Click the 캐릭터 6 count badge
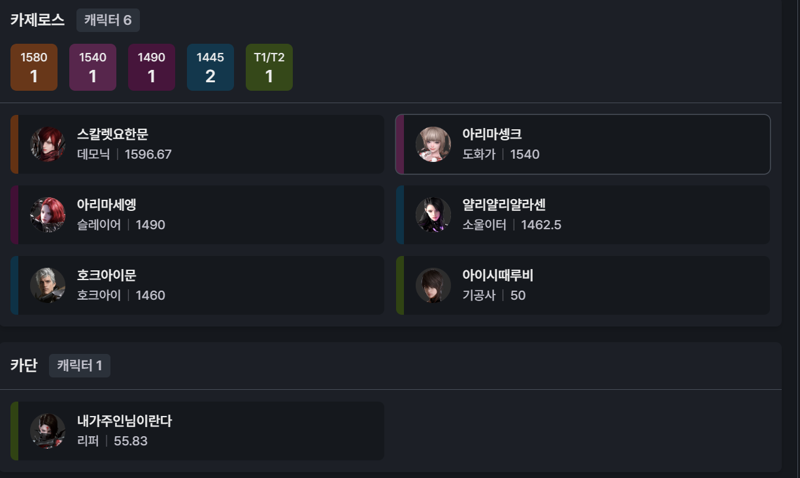The height and width of the screenshot is (478, 800). (x=108, y=20)
